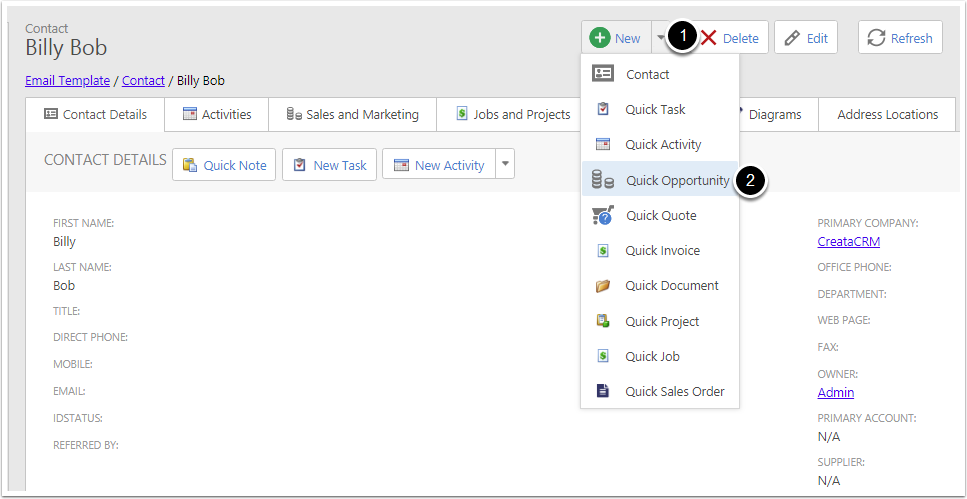The width and height of the screenshot is (967, 499).
Task: Add a Quick Note
Action: click(224, 165)
